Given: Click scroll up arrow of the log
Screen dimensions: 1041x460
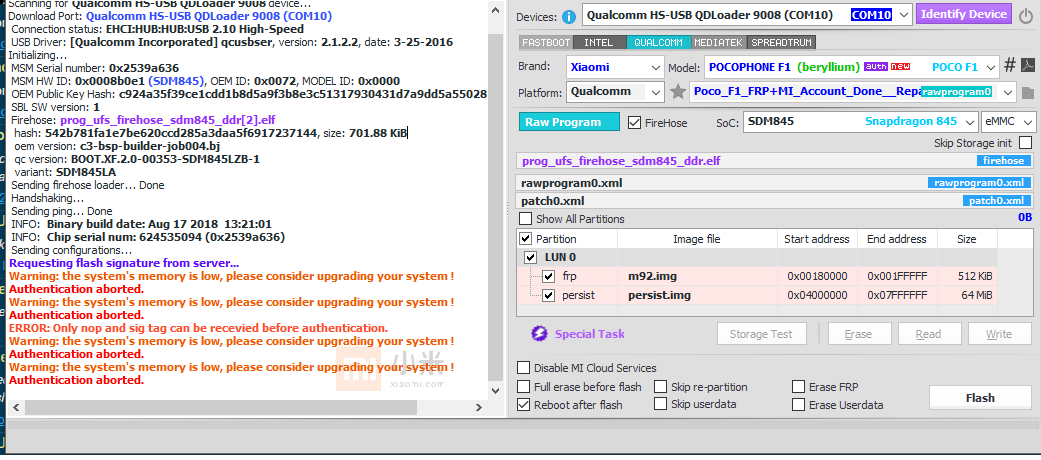Looking at the screenshot, I should pyautogui.click(x=495, y=9).
